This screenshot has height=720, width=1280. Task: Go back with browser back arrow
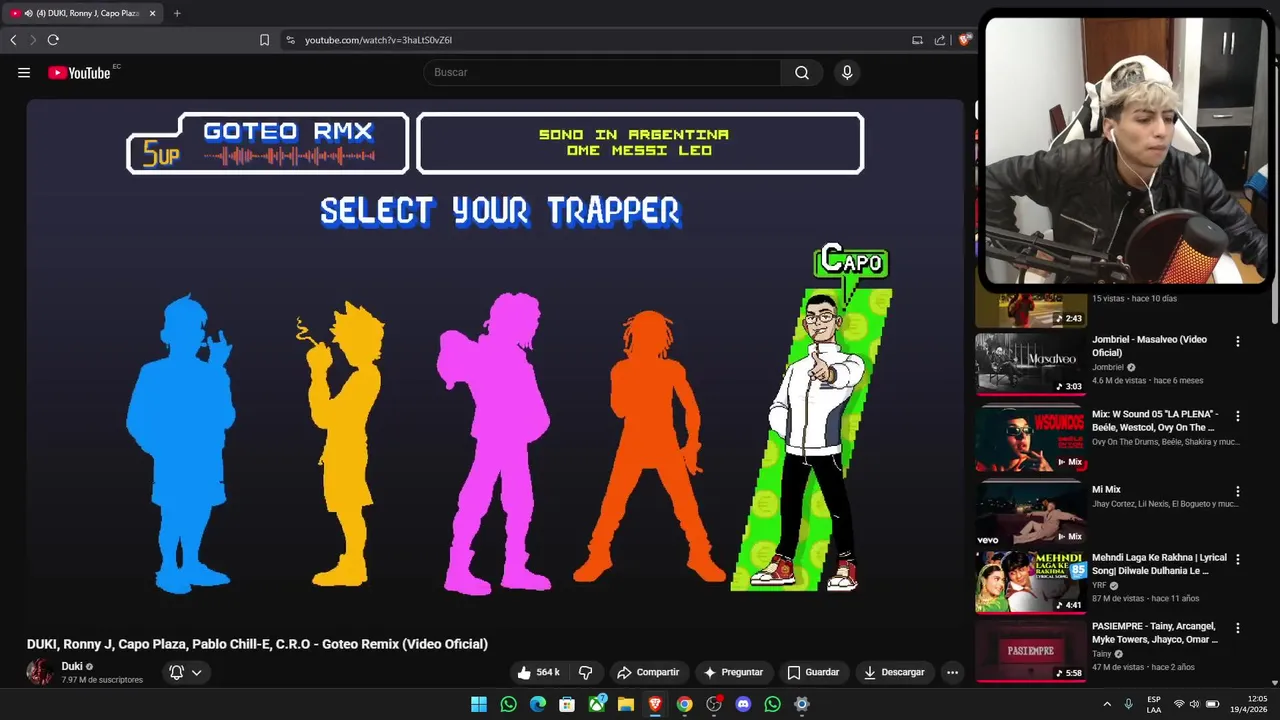[13, 40]
